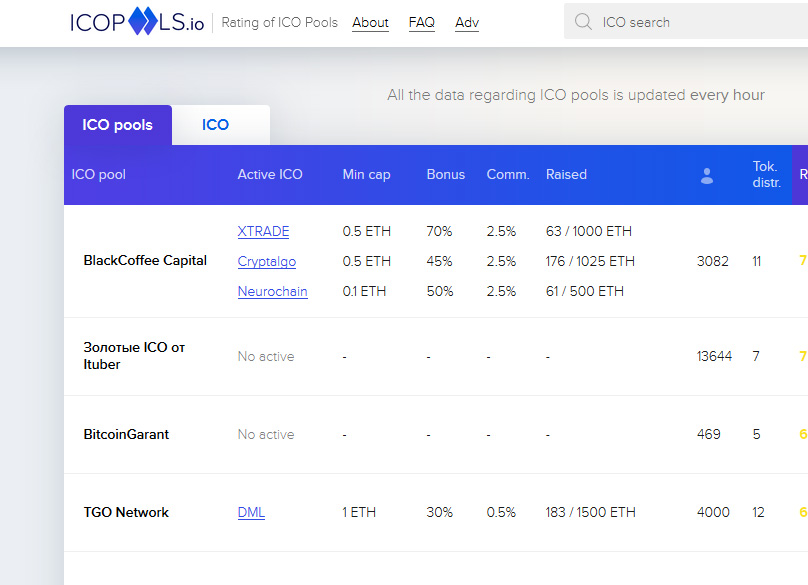Click the participants person icon column header

coord(707,176)
